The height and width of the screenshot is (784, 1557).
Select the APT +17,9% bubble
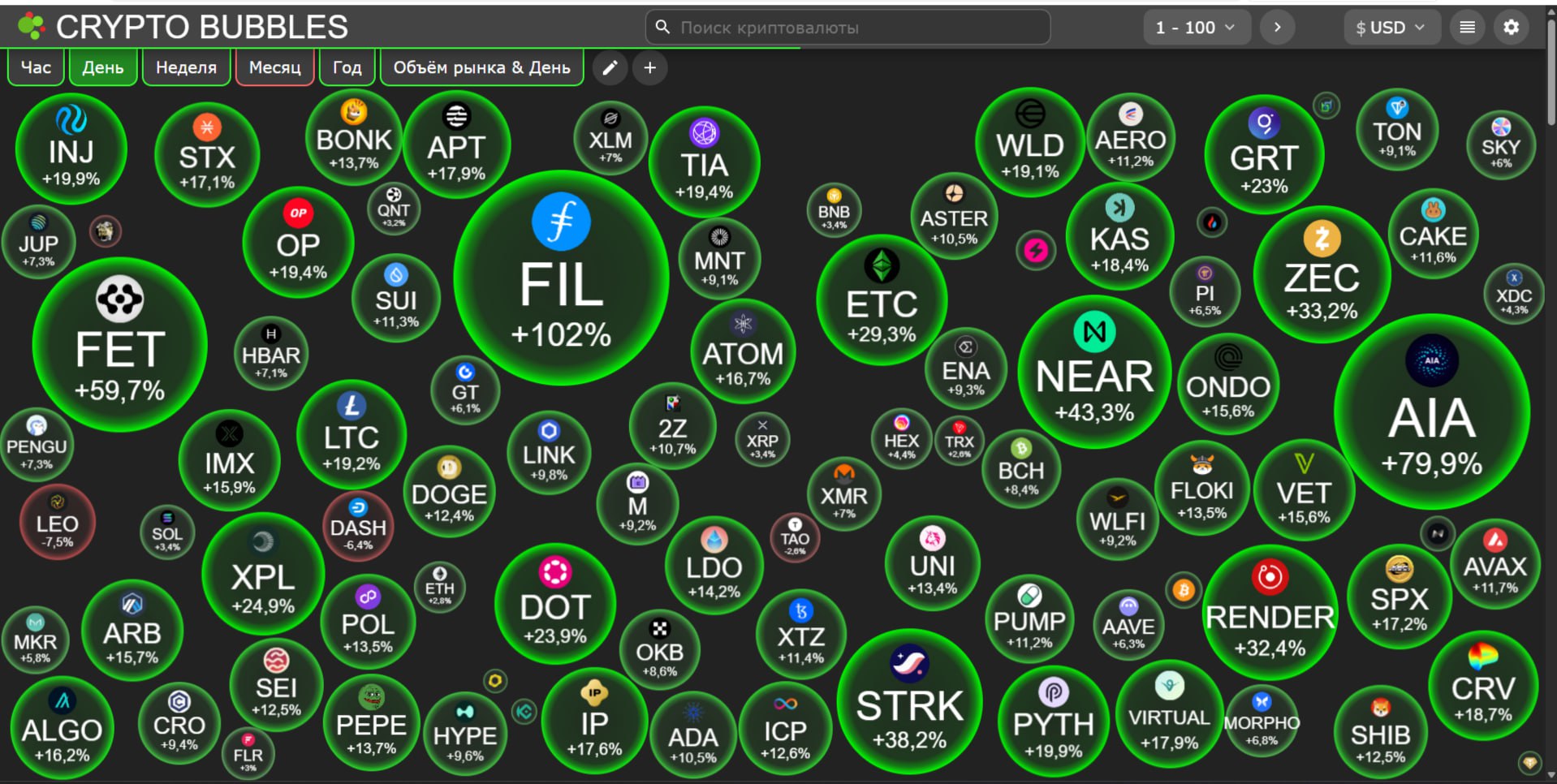click(x=456, y=144)
